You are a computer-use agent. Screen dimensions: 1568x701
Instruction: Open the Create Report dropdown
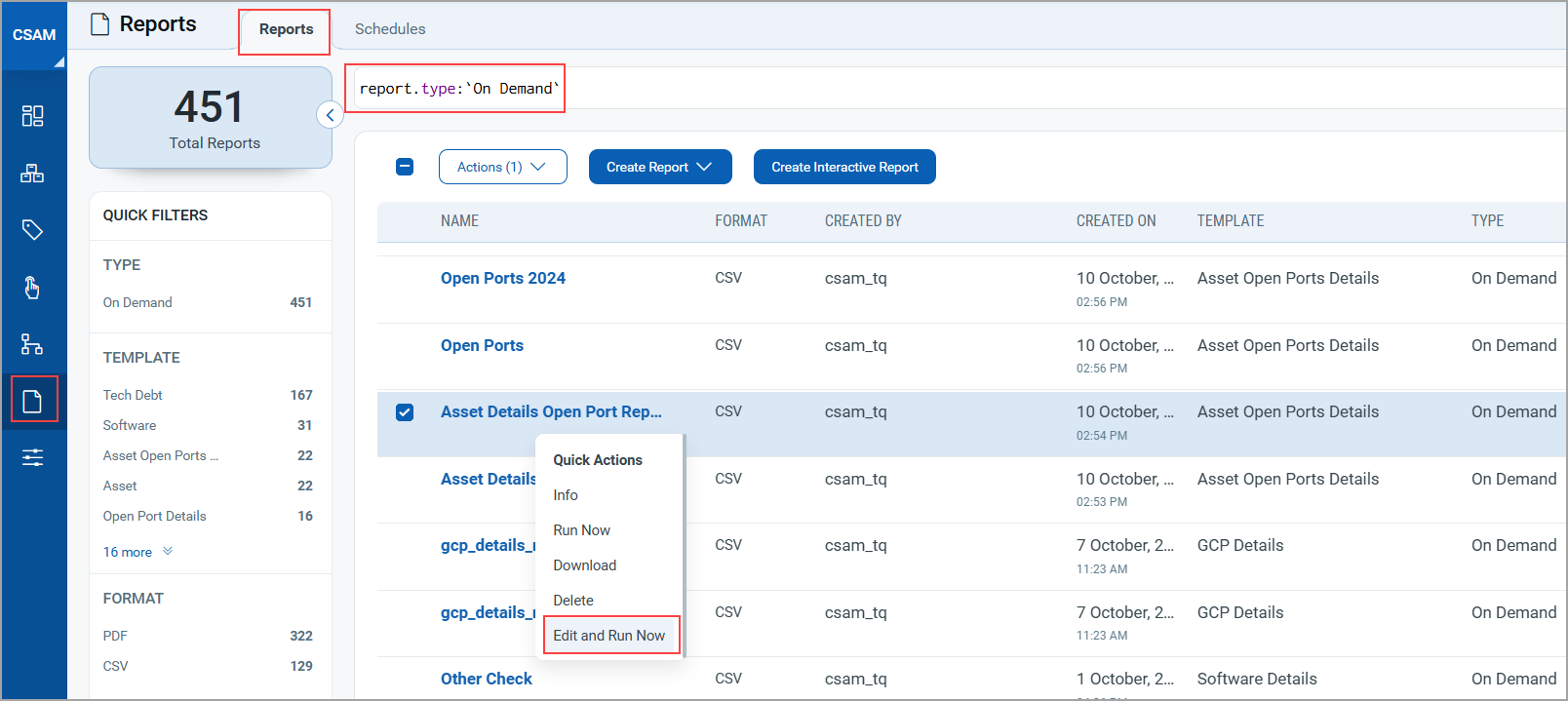click(x=660, y=167)
